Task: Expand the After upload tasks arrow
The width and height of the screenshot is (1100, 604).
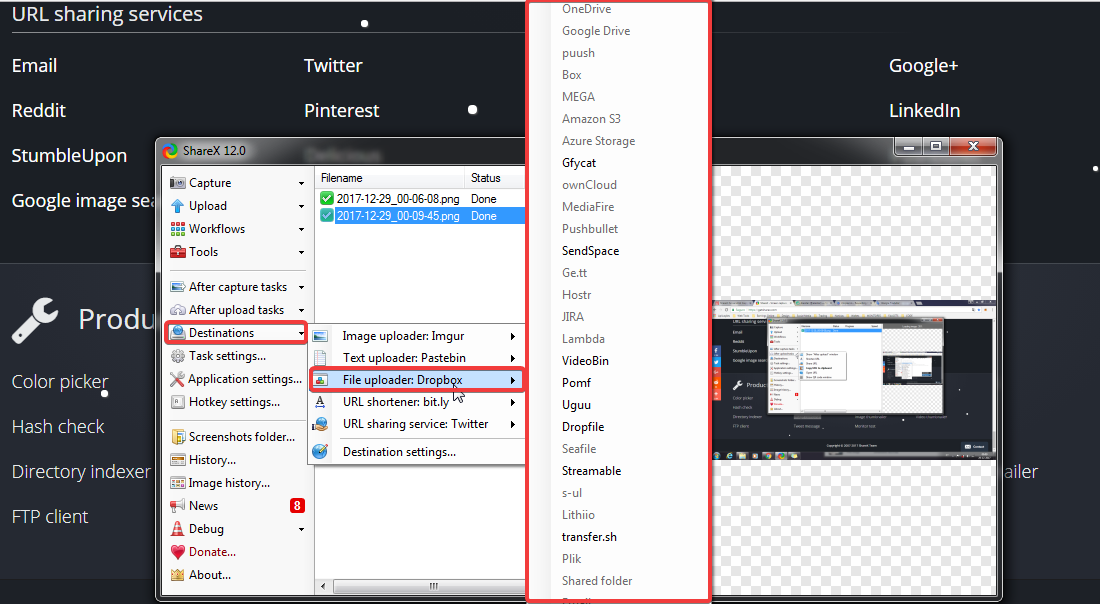Action: (x=302, y=311)
